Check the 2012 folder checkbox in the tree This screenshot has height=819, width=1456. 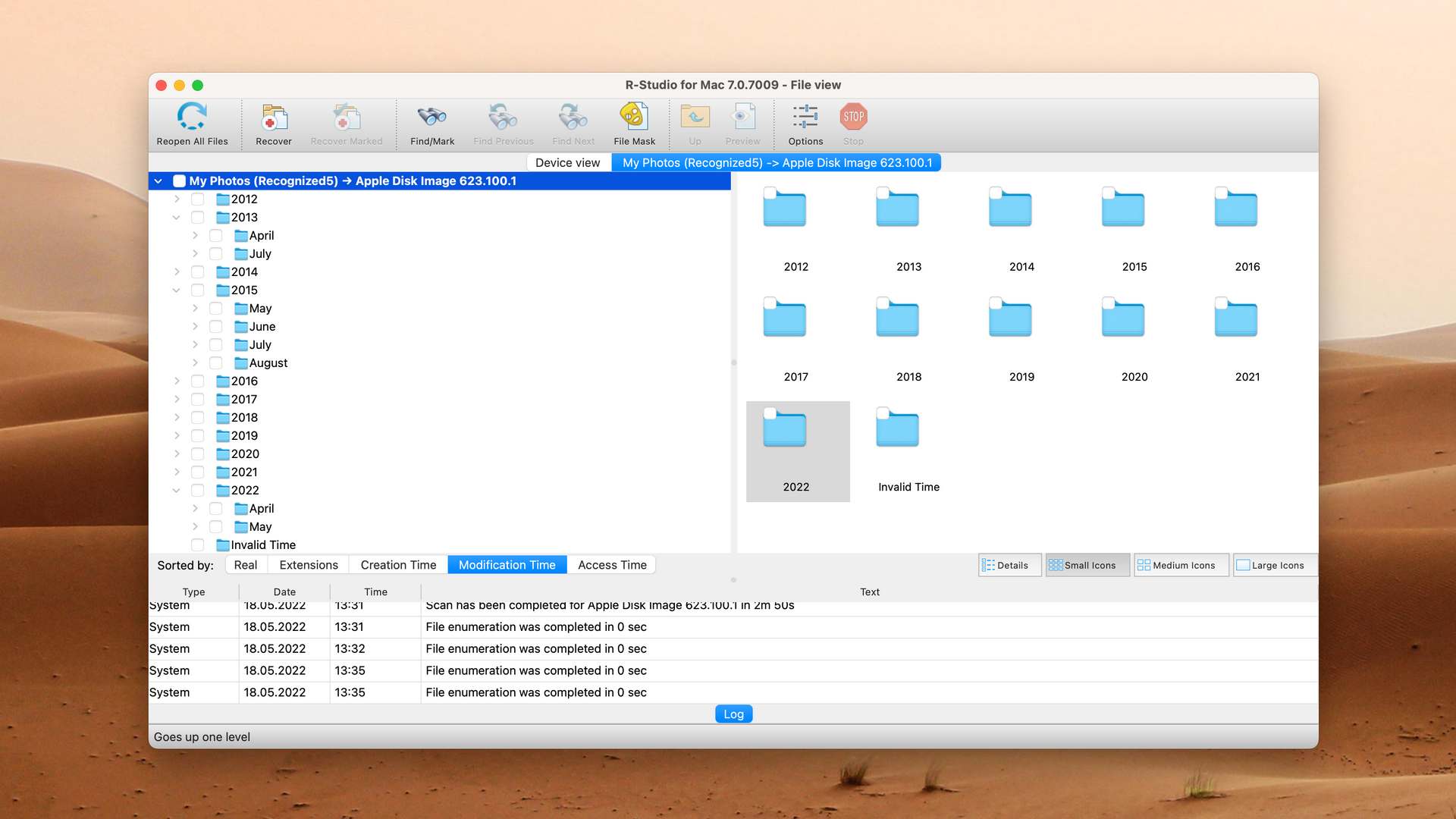tap(197, 199)
